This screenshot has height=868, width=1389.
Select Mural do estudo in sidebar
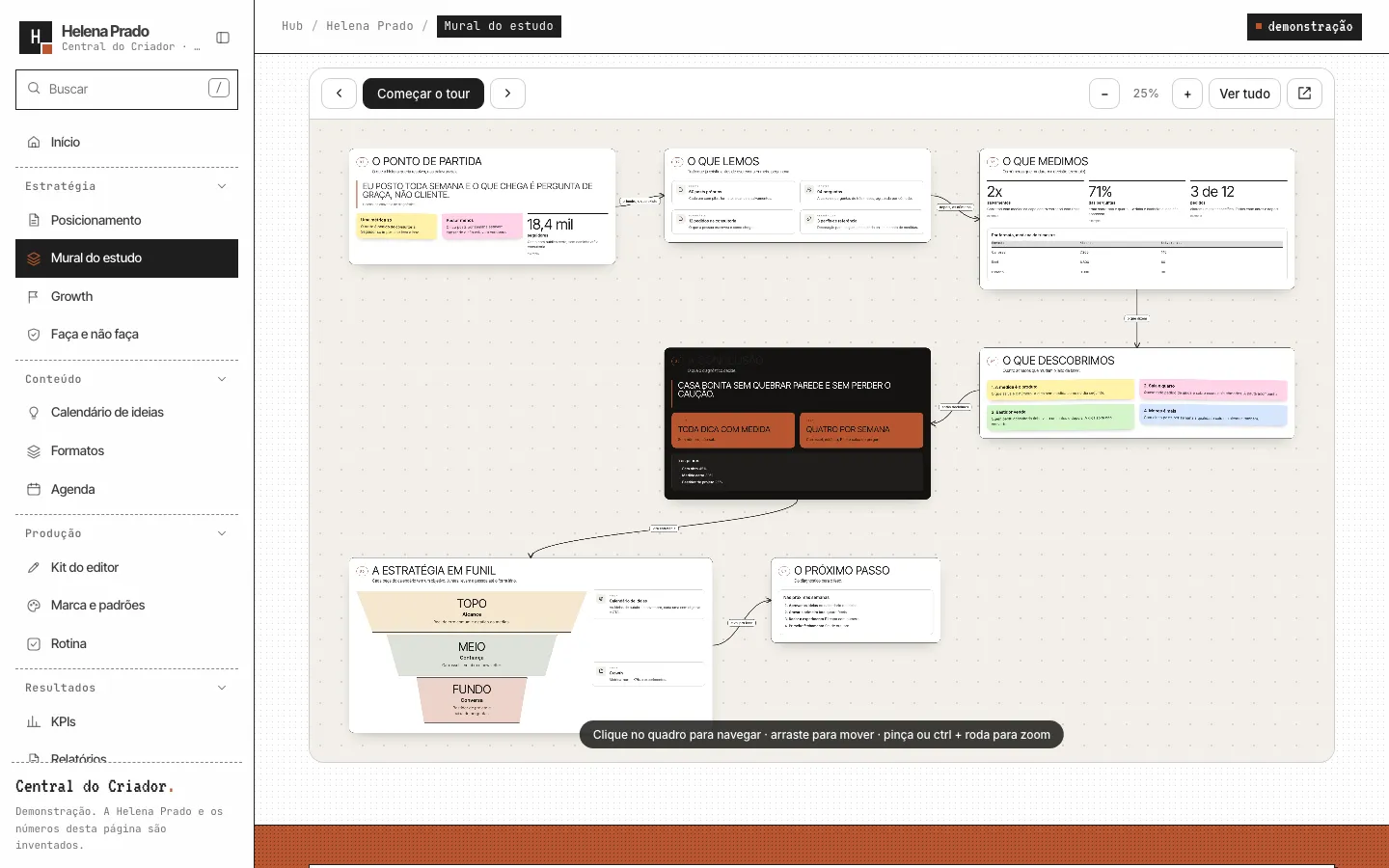tap(126, 258)
